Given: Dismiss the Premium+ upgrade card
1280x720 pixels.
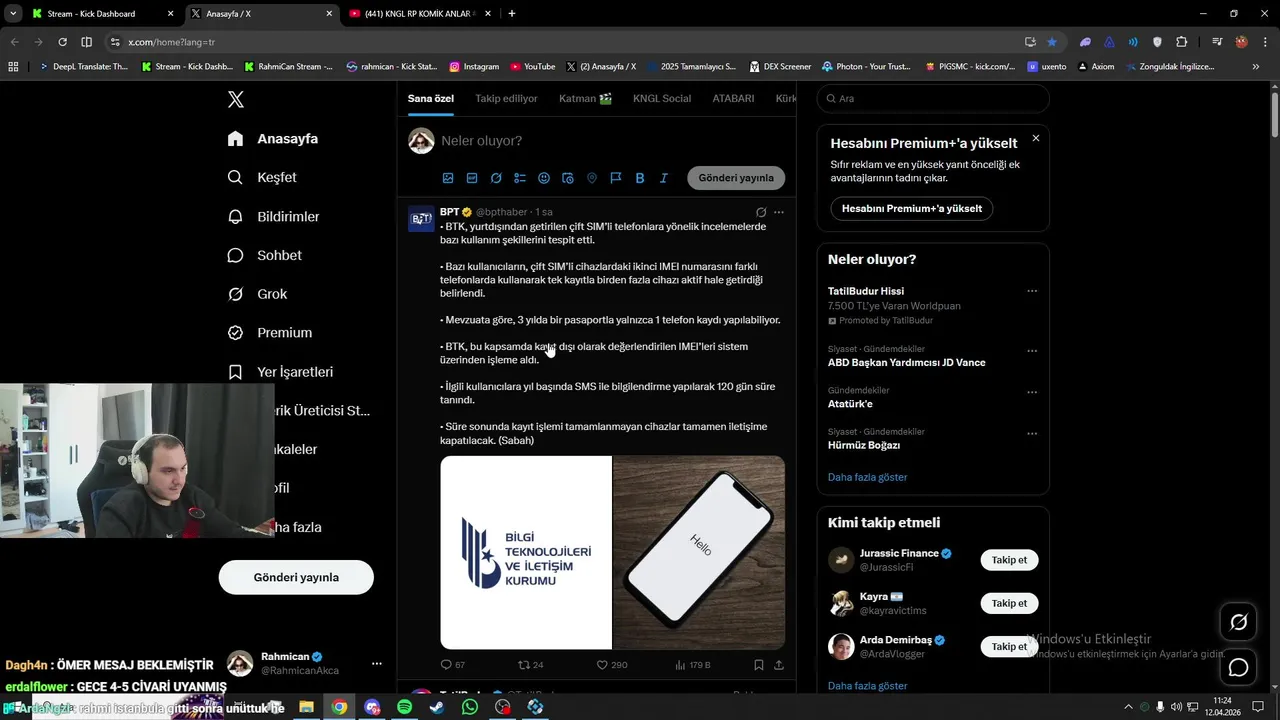Looking at the screenshot, I should pyautogui.click(x=1036, y=138).
